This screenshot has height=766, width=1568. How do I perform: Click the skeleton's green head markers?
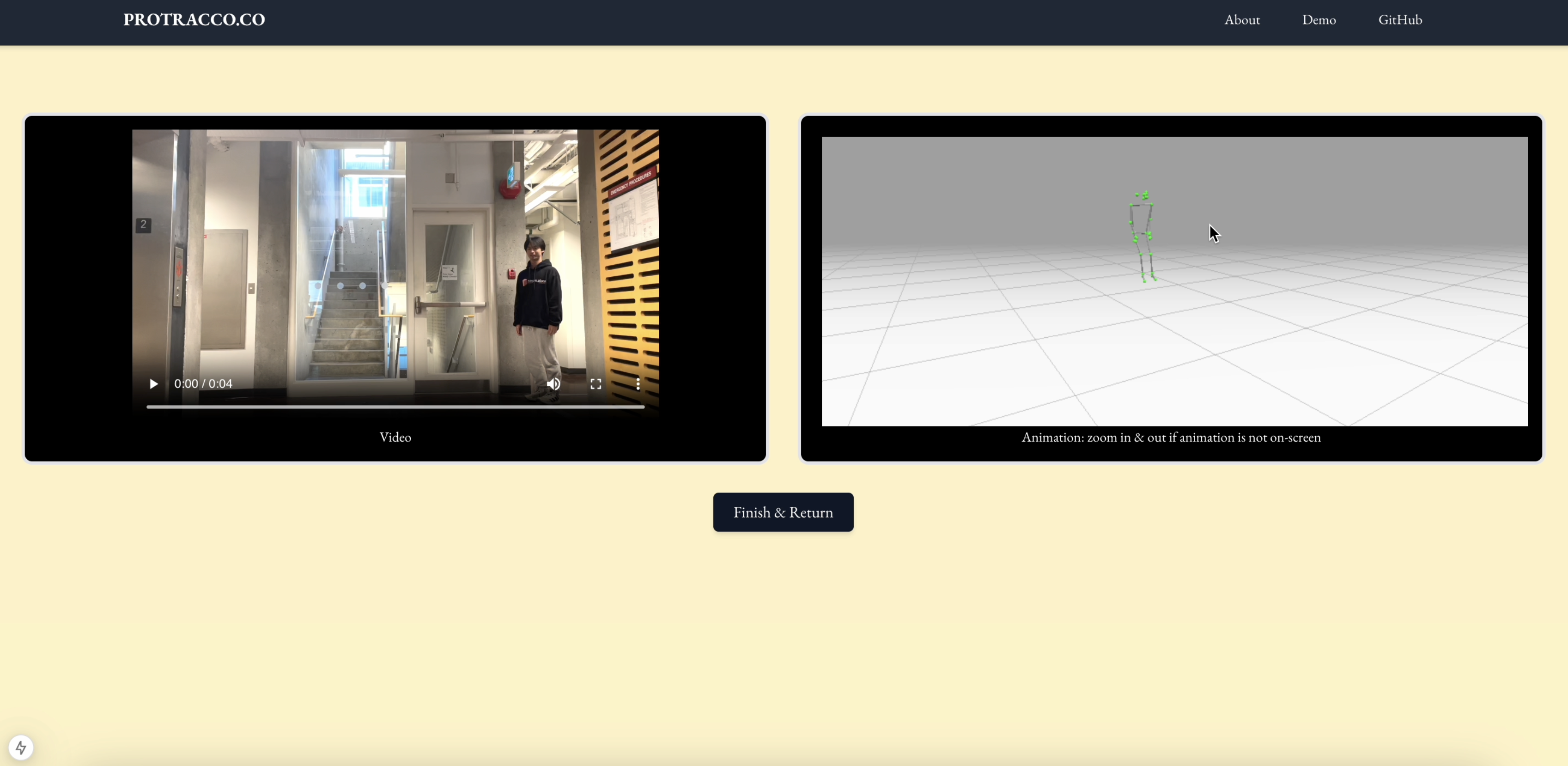(x=1144, y=195)
